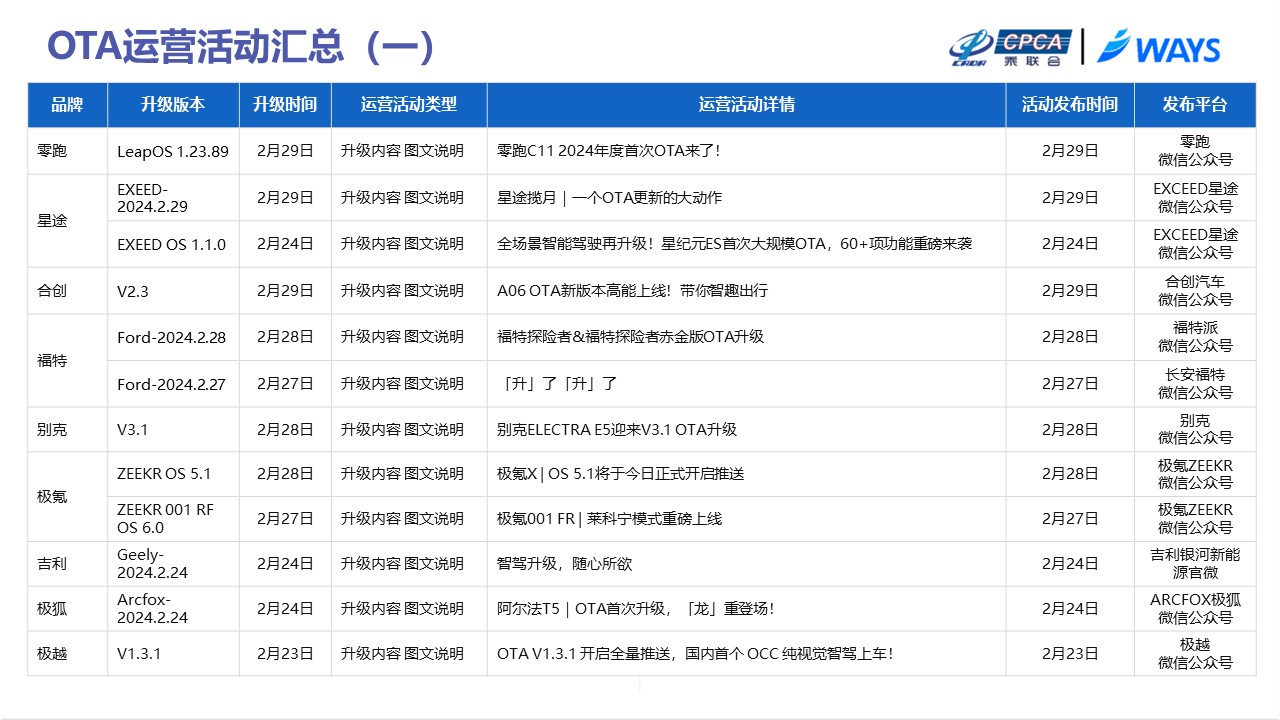The width and height of the screenshot is (1280, 720).
Task: Click 福特派 微信公众号 platform cell
Action: click(x=1195, y=337)
